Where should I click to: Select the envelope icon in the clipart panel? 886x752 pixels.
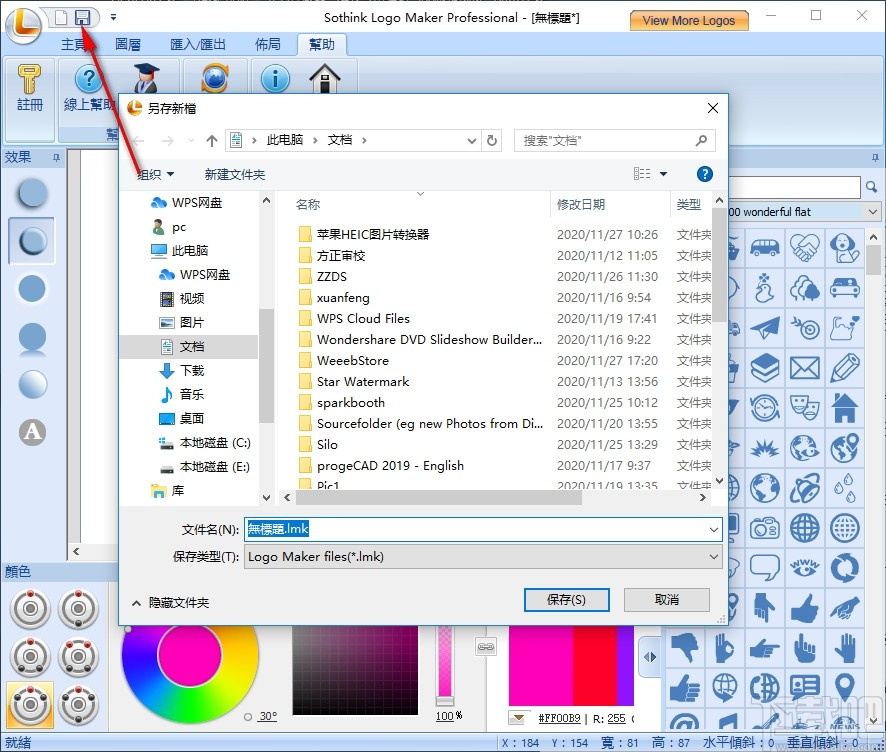804,367
